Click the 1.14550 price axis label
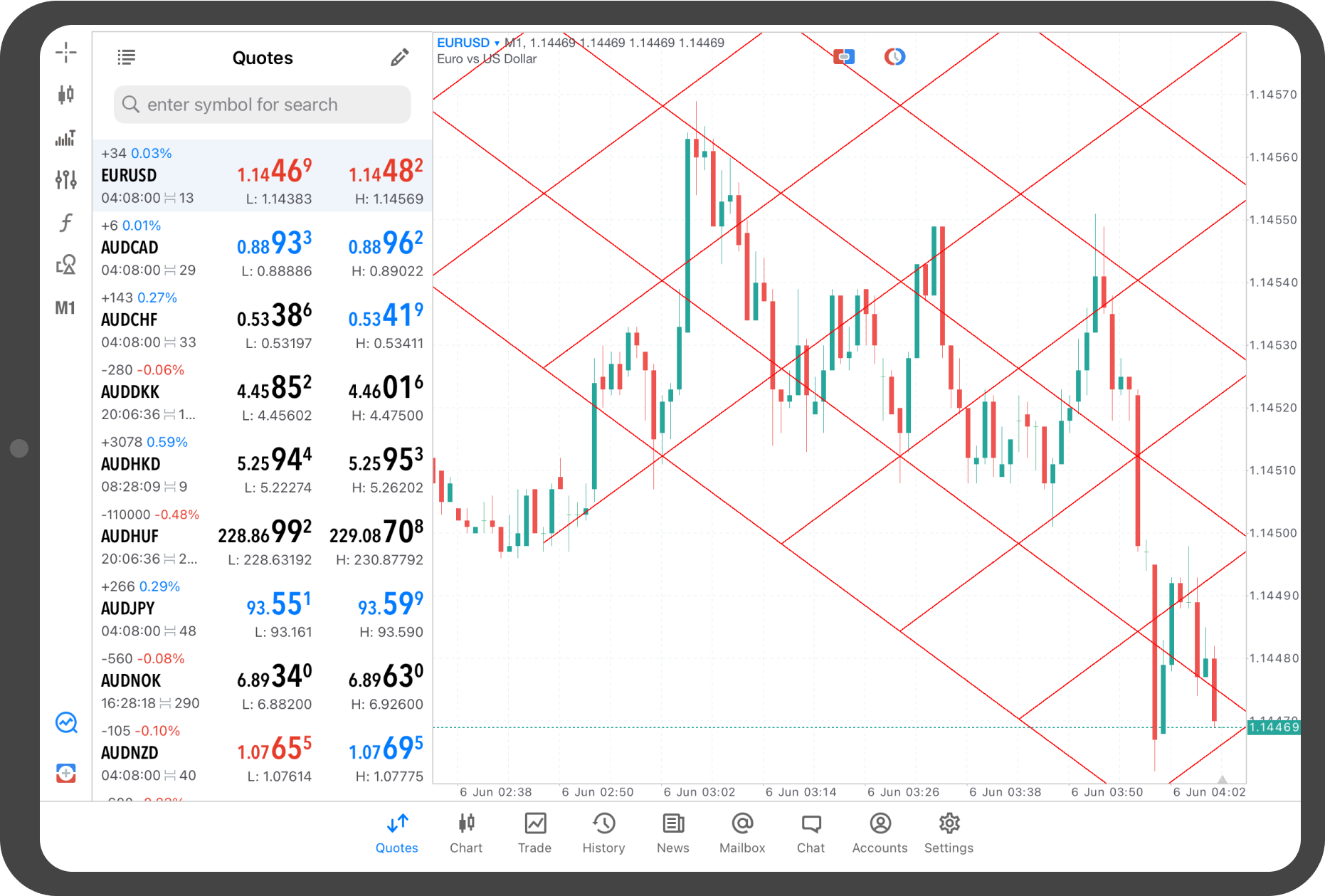The width and height of the screenshot is (1325, 896). pos(1273,220)
